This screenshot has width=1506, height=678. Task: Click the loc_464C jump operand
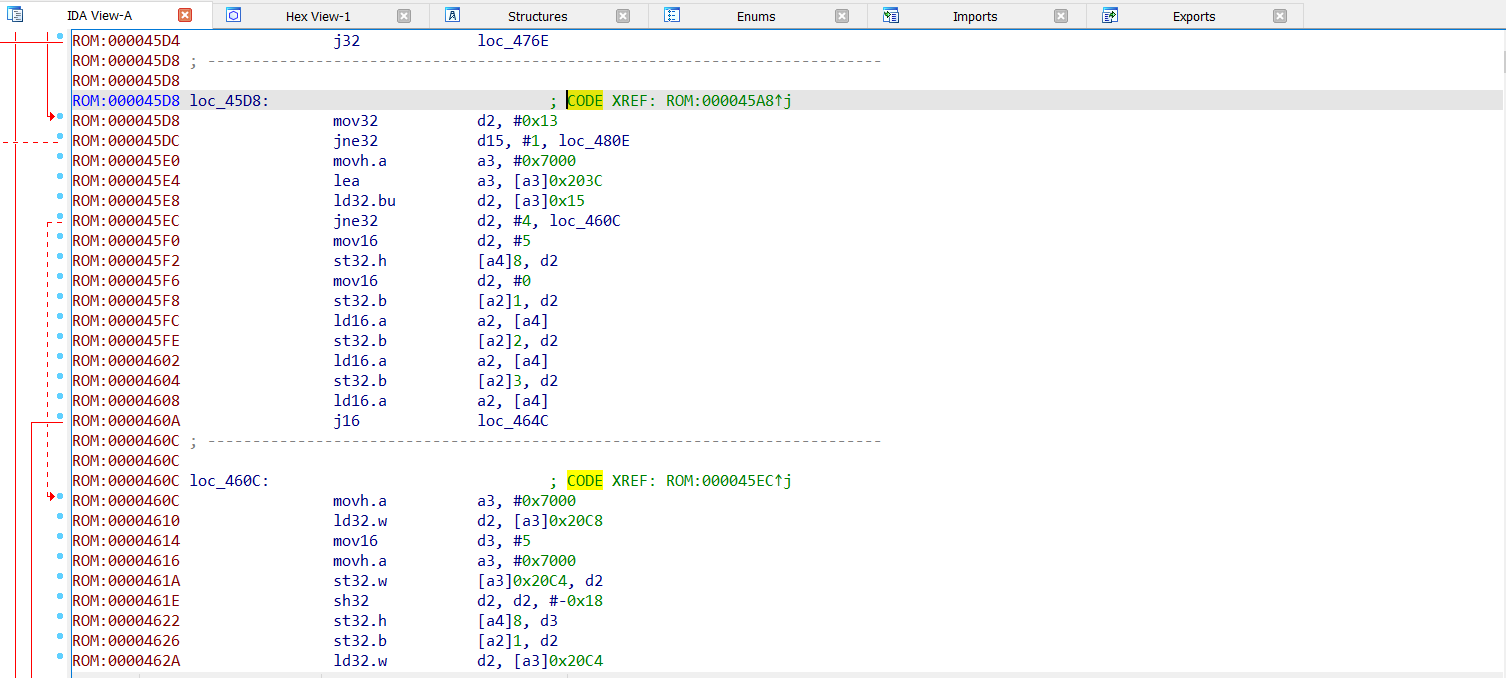click(513, 421)
